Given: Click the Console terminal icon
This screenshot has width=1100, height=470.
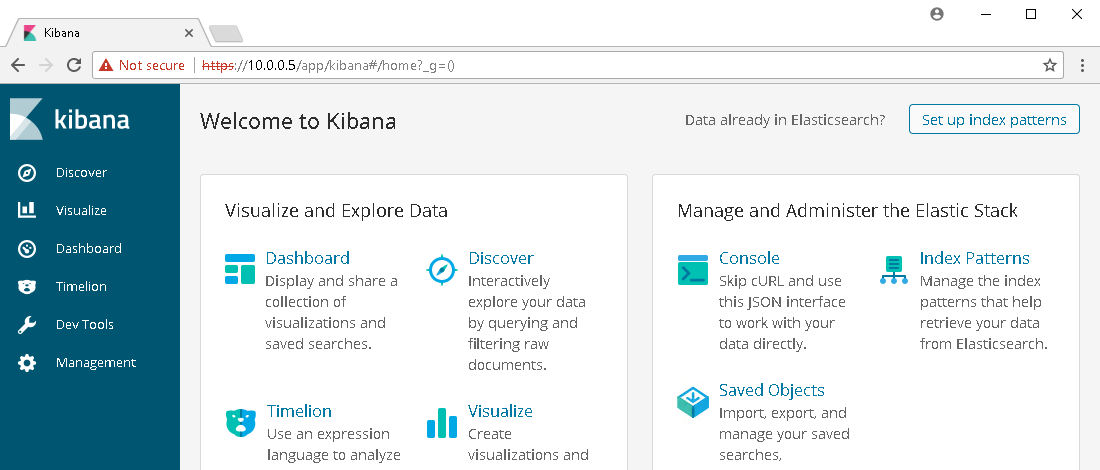Looking at the screenshot, I should [692, 269].
